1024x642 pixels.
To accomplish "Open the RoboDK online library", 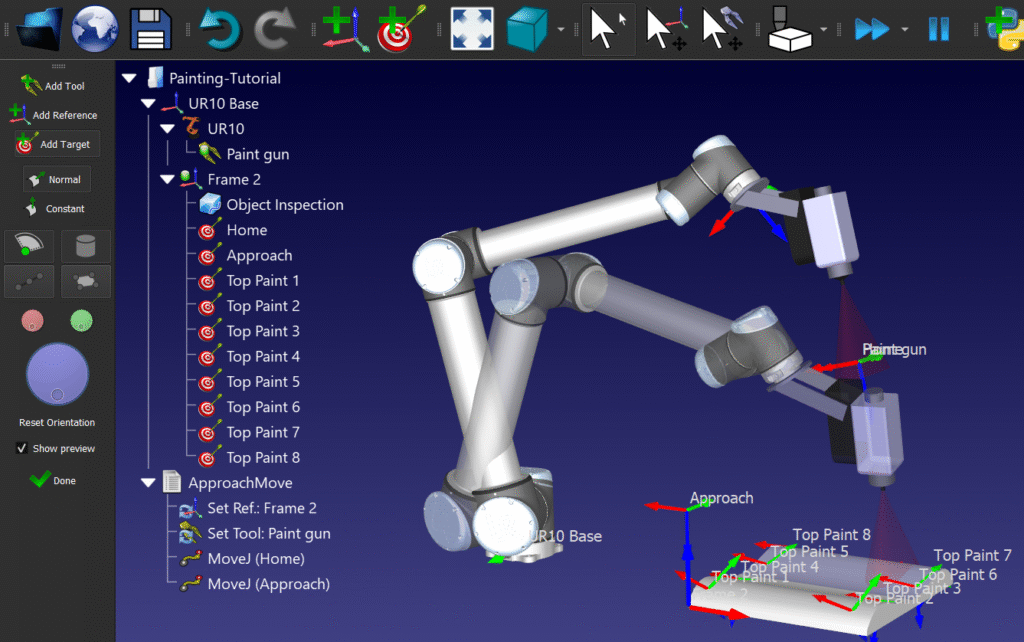I will pos(93,28).
